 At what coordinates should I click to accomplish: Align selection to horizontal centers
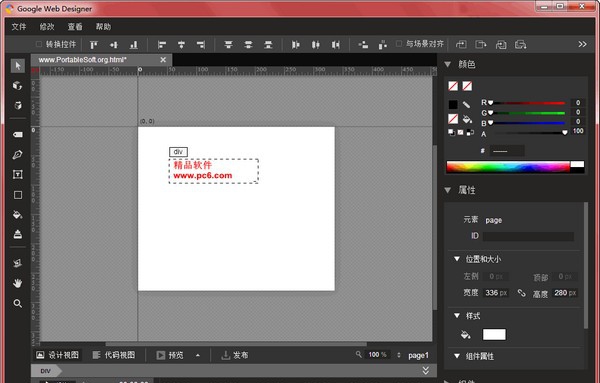pos(181,45)
